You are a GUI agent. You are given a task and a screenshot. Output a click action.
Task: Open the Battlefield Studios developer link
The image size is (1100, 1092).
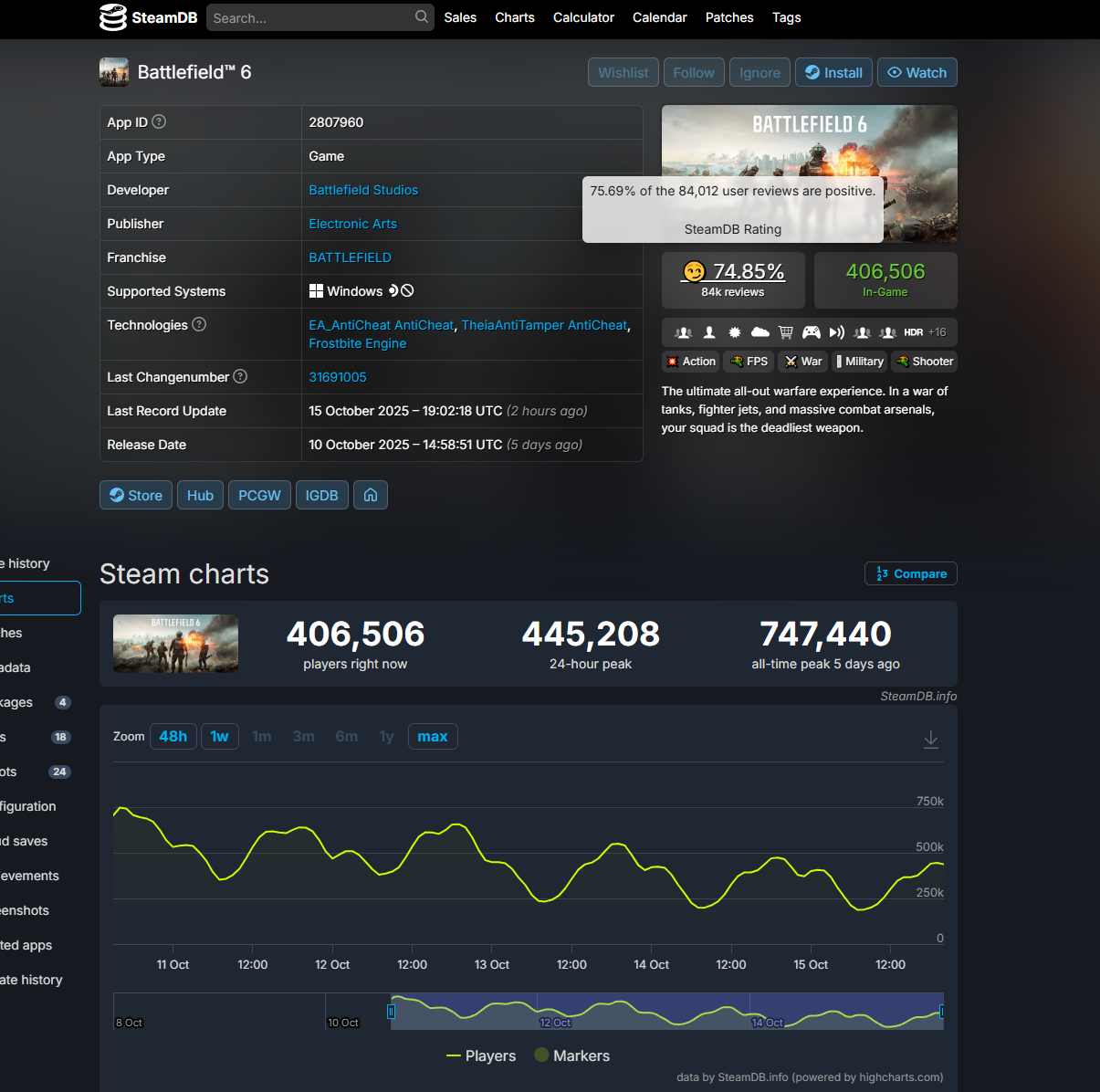point(363,190)
